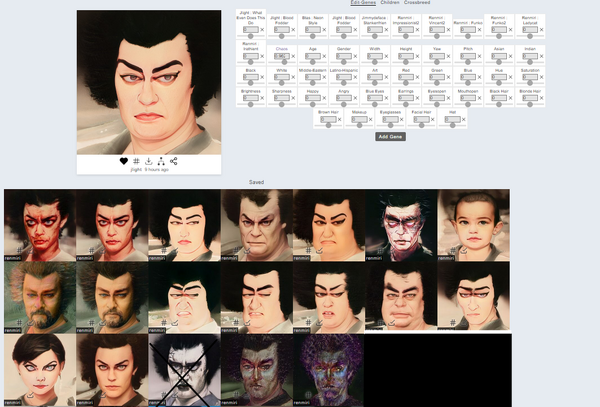Click the Gender slider handle
The image size is (600, 407).
pyautogui.click(x=344, y=62)
